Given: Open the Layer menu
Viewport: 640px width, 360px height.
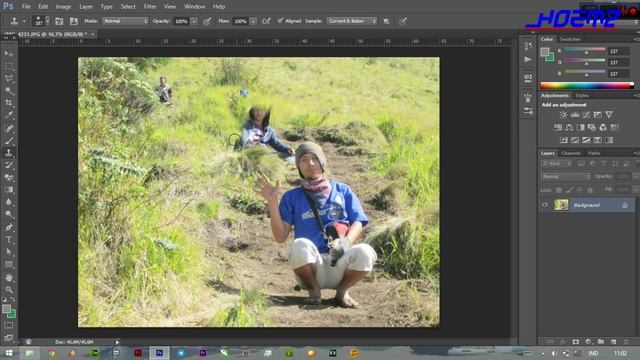Looking at the screenshot, I should [86, 7].
